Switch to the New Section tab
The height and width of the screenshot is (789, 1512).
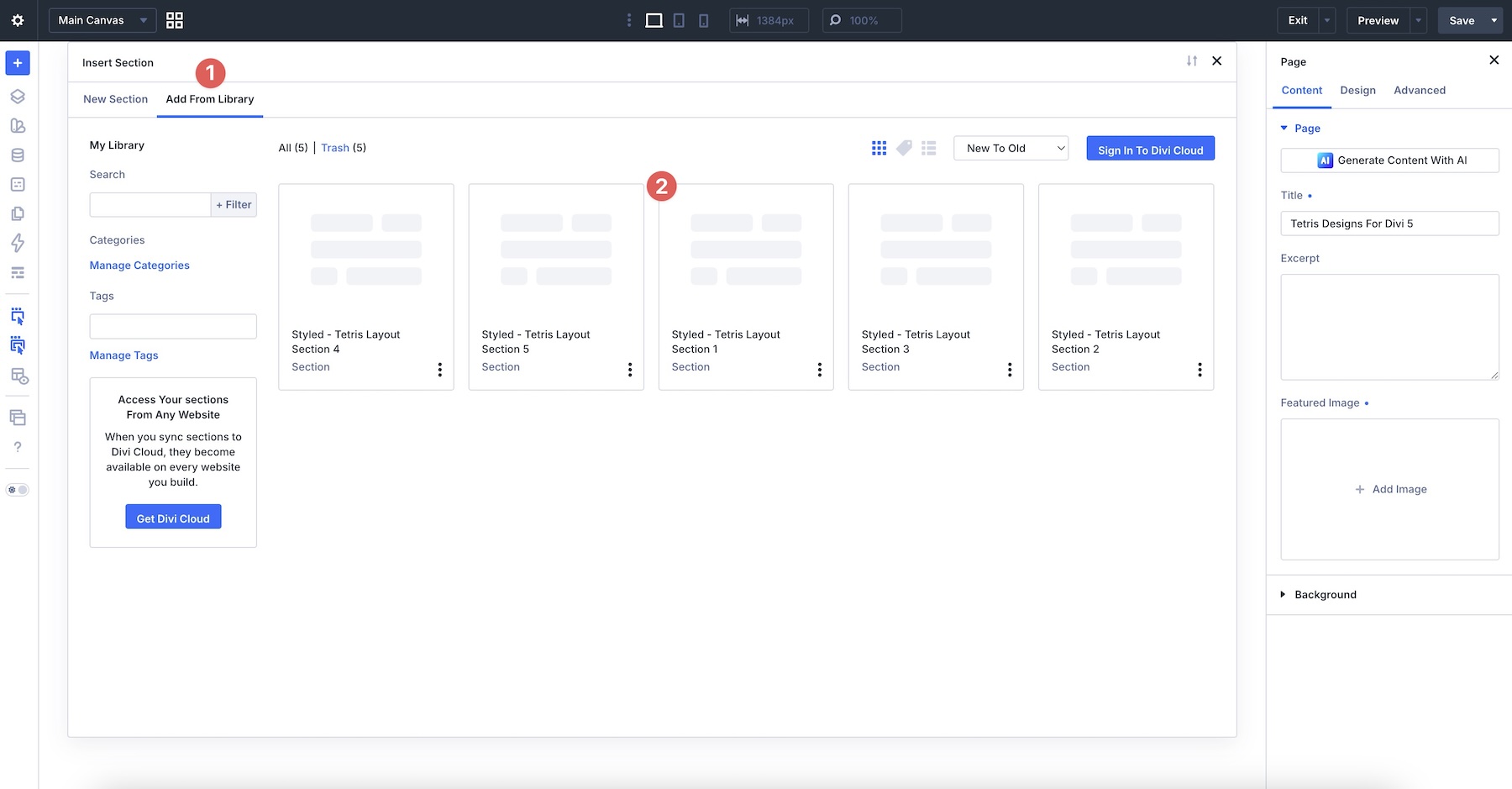click(x=115, y=99)
